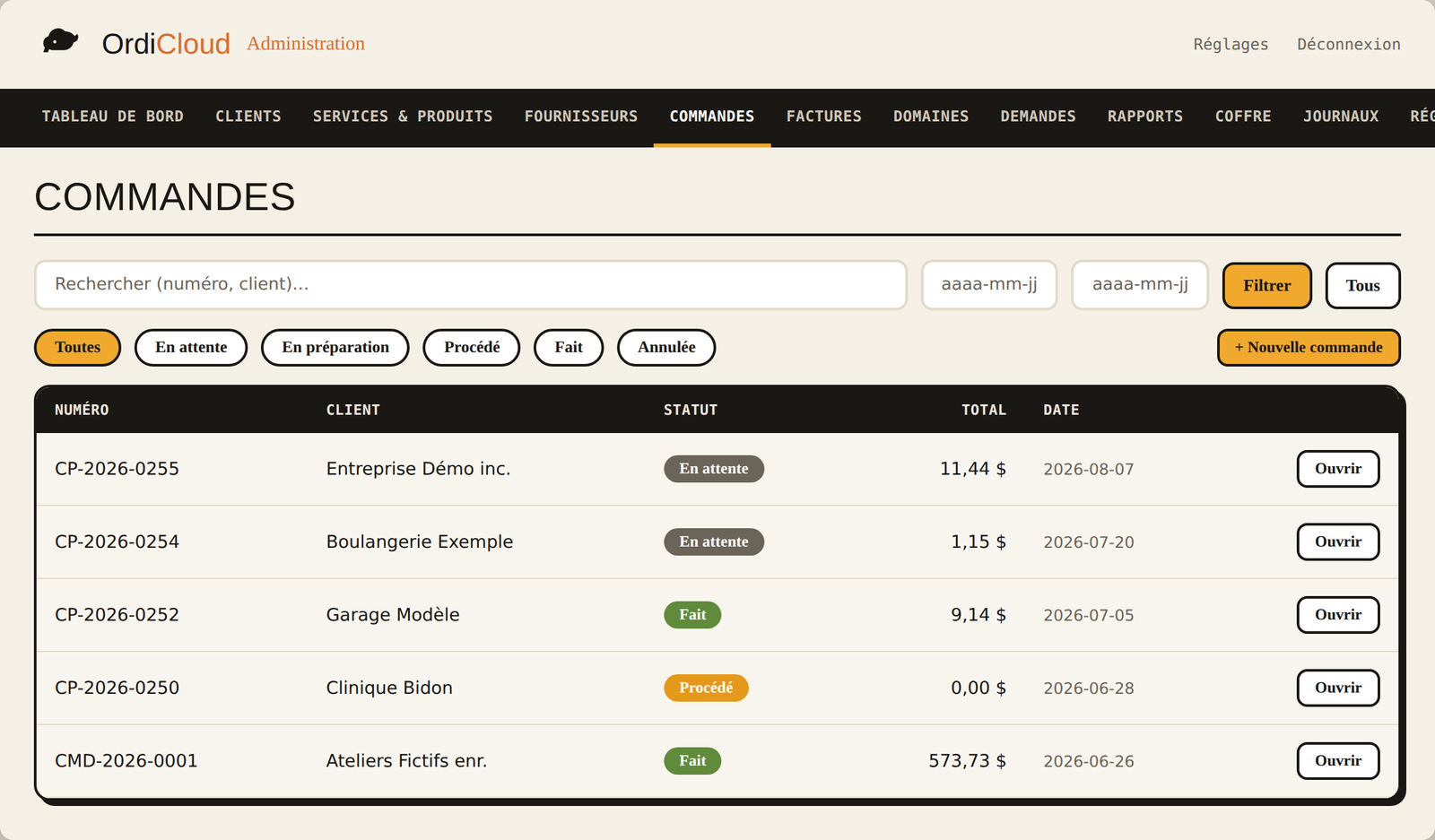This screenshot has height=840, width=1435.
Task: Focus the Rechercher search field
Action: coord(471,285)
